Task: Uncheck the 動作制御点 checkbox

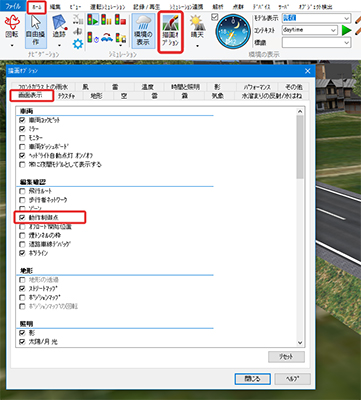Action: click(x=22, y=217)
